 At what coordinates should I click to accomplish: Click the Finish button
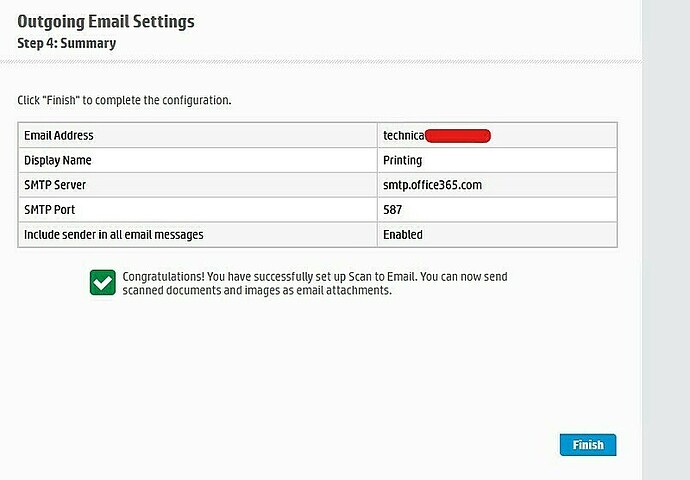pos(588,444)
